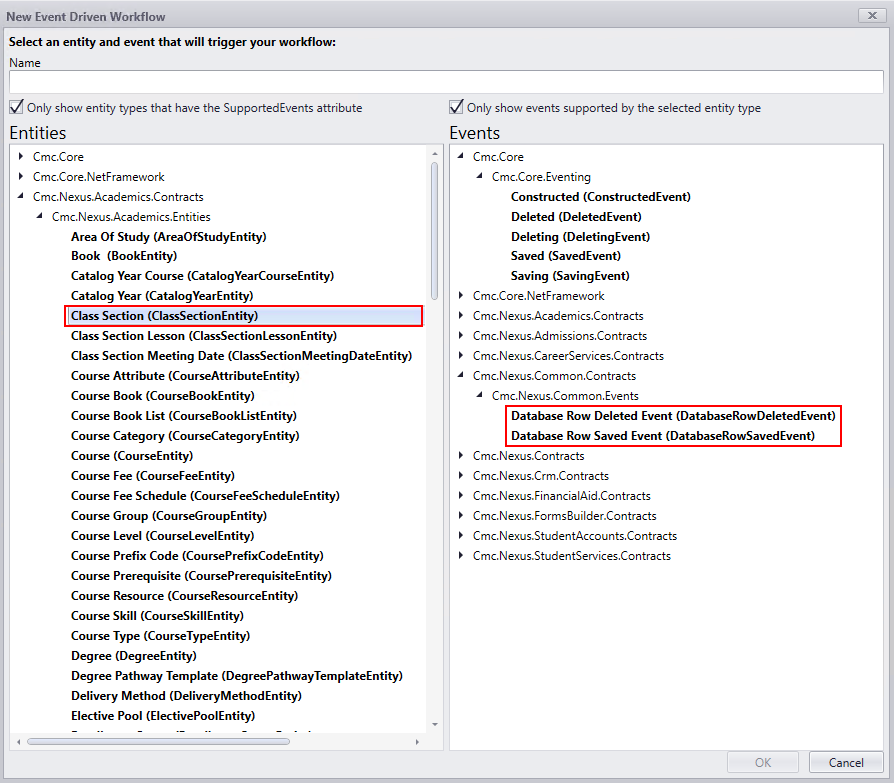Expand the Cmc.Nexus.Crm.Contracts node

(461, 475)
